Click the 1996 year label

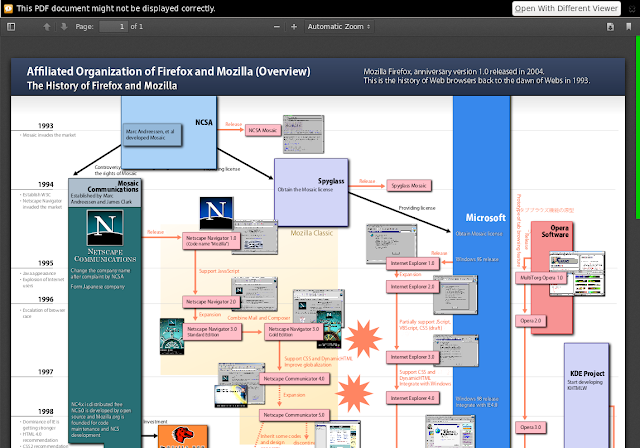point(46,299)
